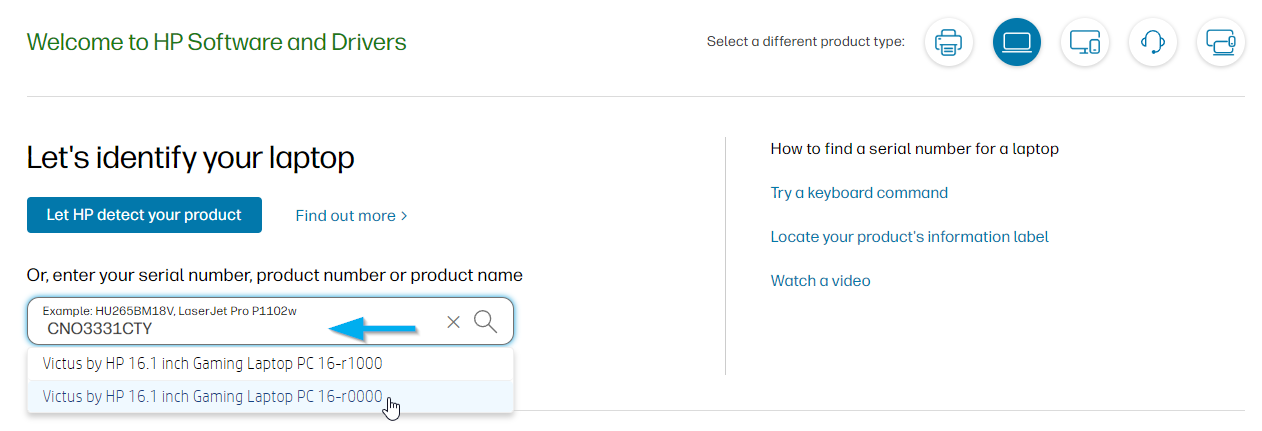Open Try a keyboard command link

858,193
